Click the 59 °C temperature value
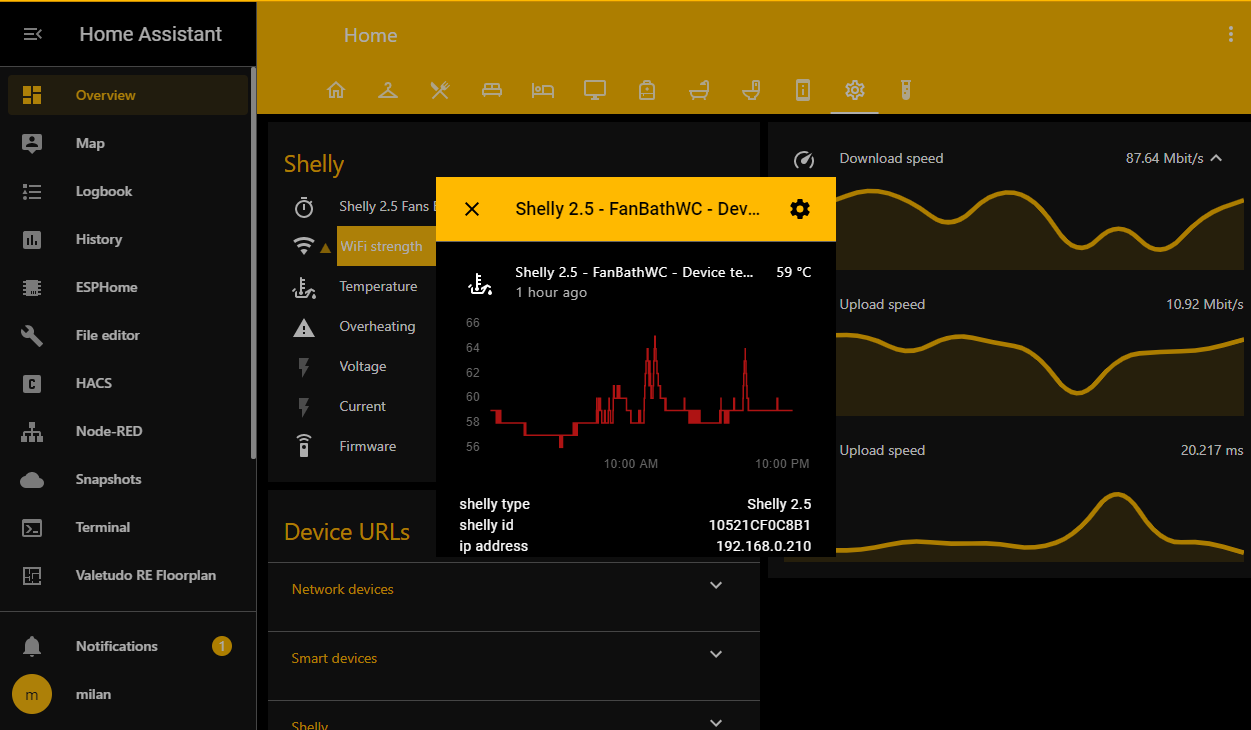The image size is (1251, 730). click(x=794, y=272)
